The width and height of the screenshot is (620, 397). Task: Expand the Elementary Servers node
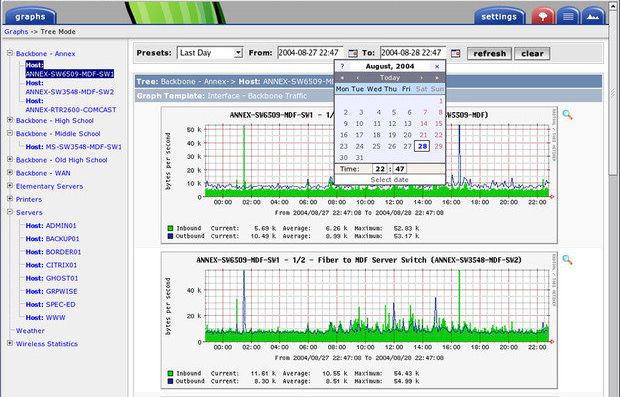point(10,185)
